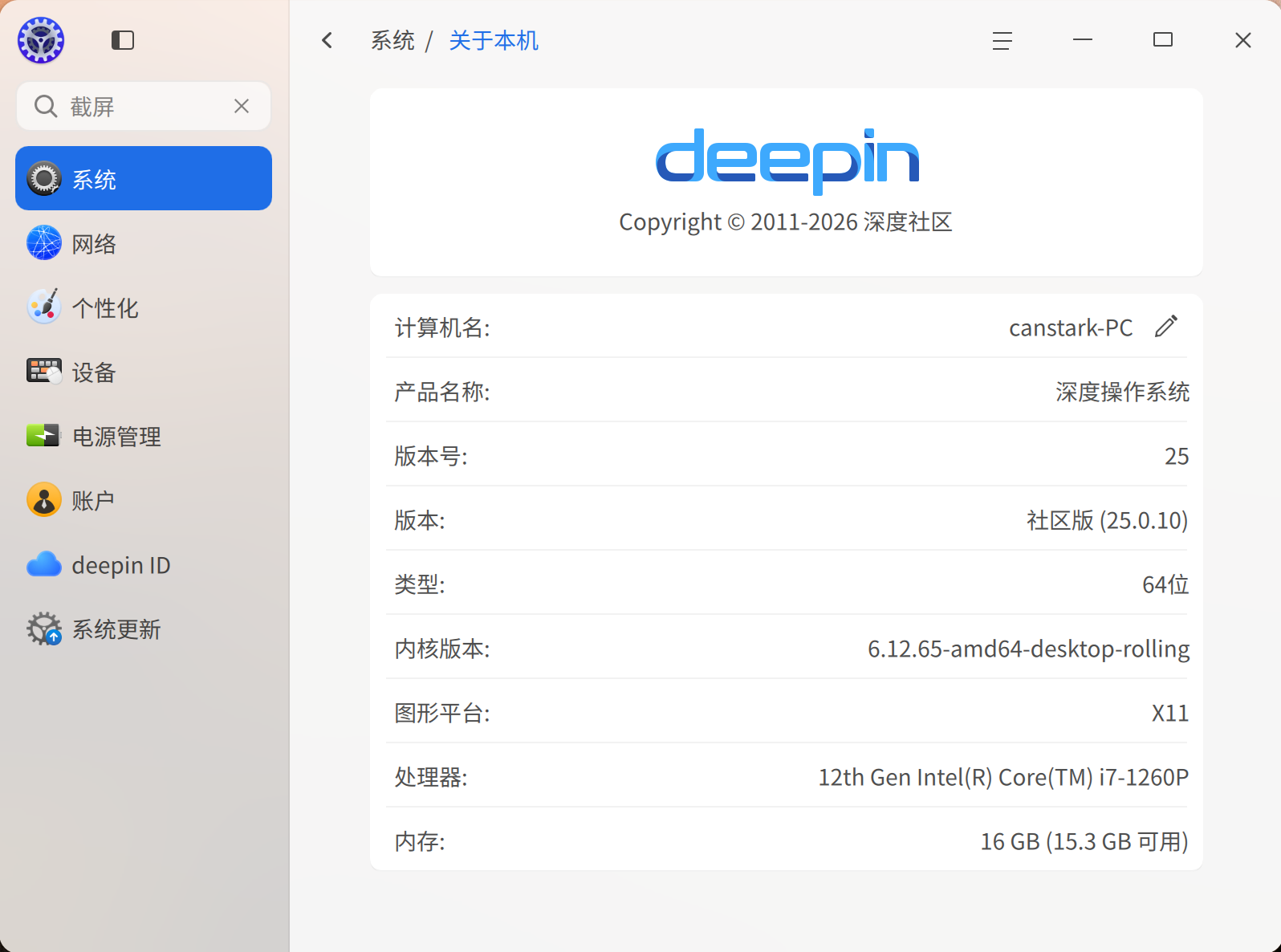
Task: Click the 产品名称: label
Action: [x=442, y=392]
